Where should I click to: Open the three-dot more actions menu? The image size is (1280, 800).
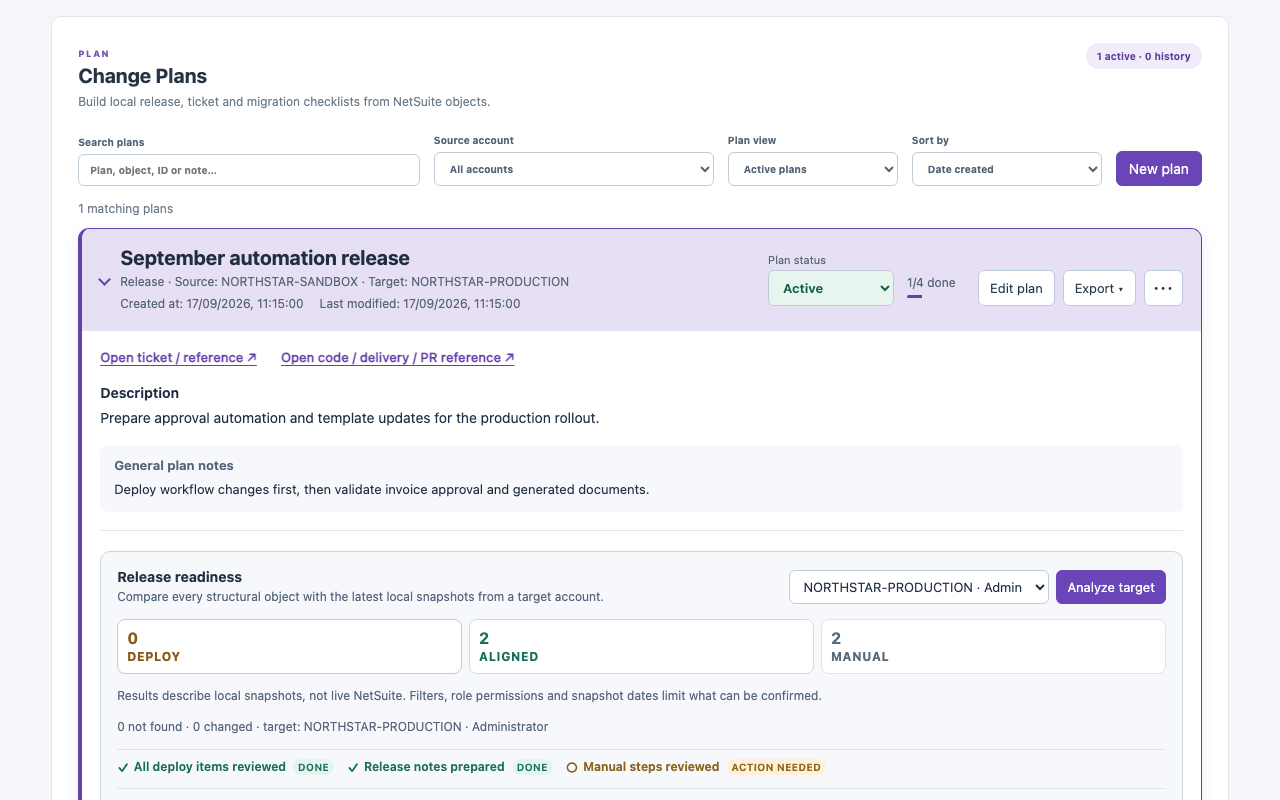point(1163,288)
